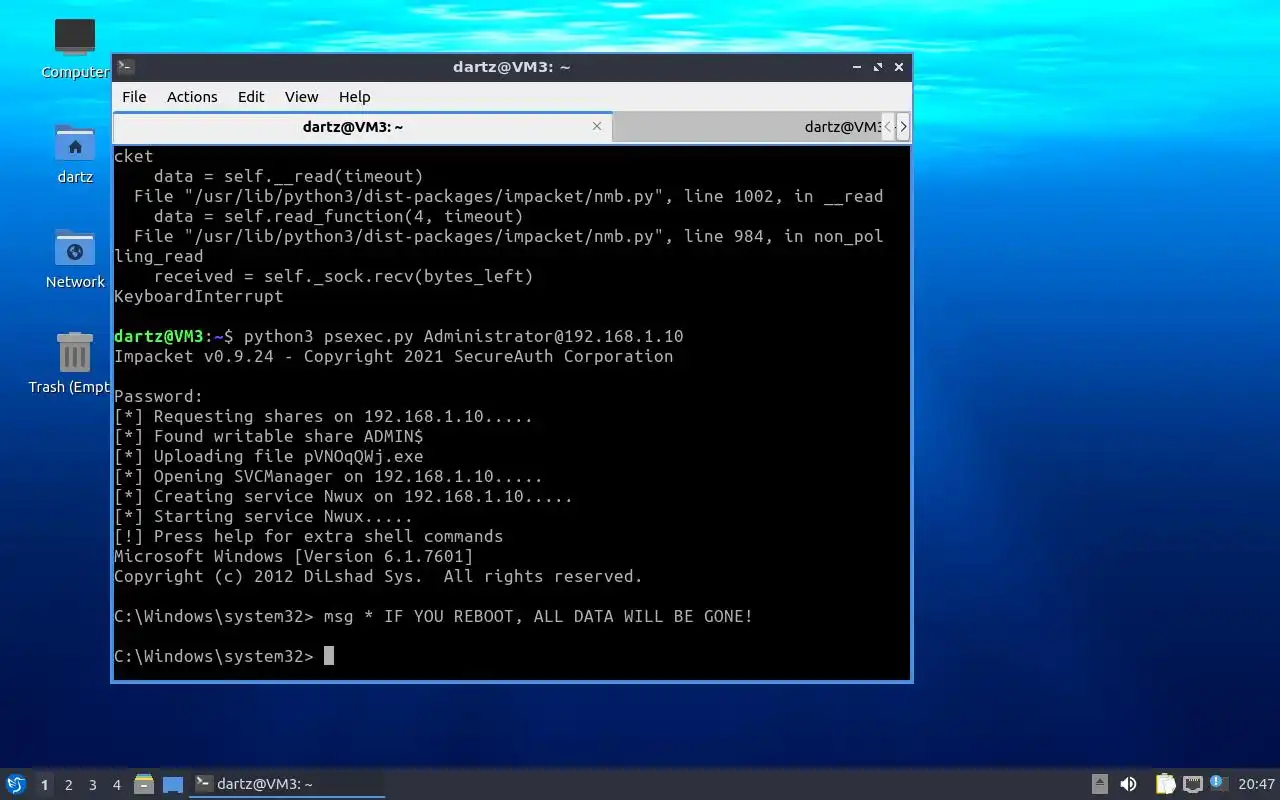Minimize the terminal window
The height and width of the screenshot is (800, 1280).
pyautogui.click(x=857, y=67)
